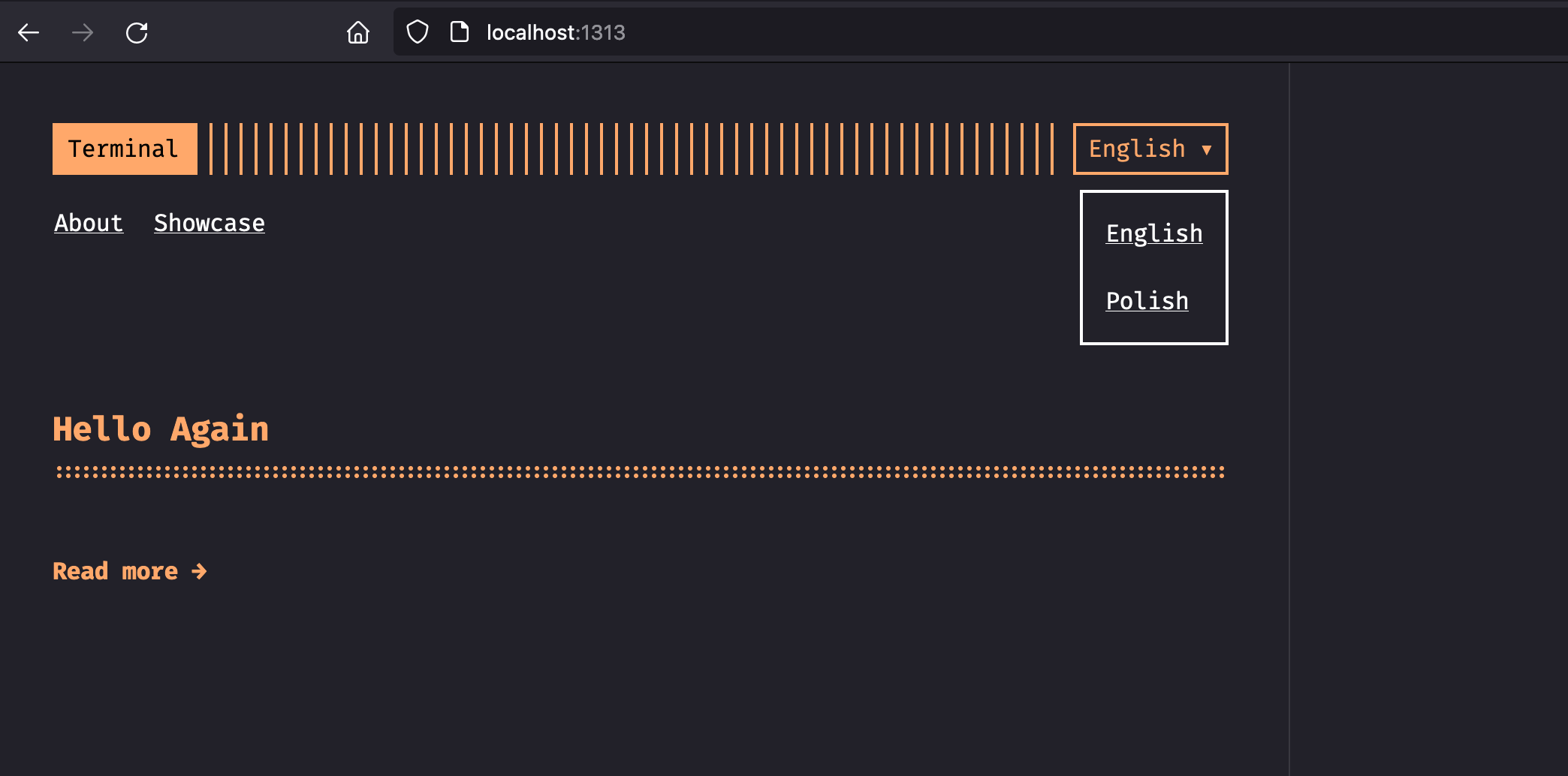
Task: Click the dotted divider under Hello Again
Action: (x=638, y=472)
